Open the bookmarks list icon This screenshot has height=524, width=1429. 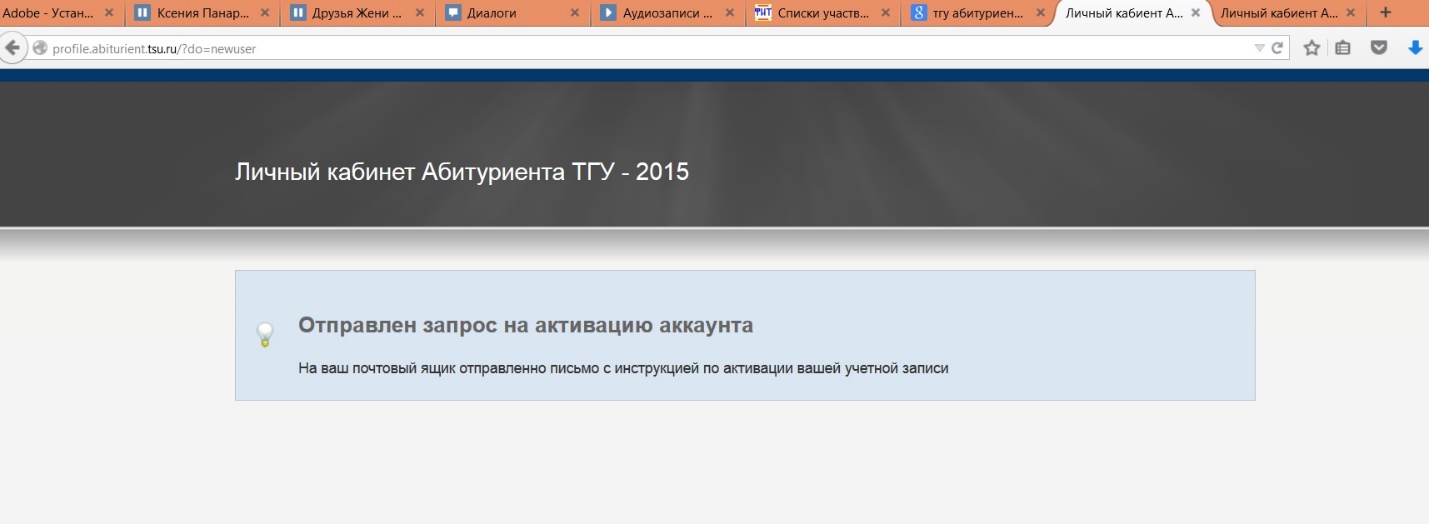(x=1343, y=48)
